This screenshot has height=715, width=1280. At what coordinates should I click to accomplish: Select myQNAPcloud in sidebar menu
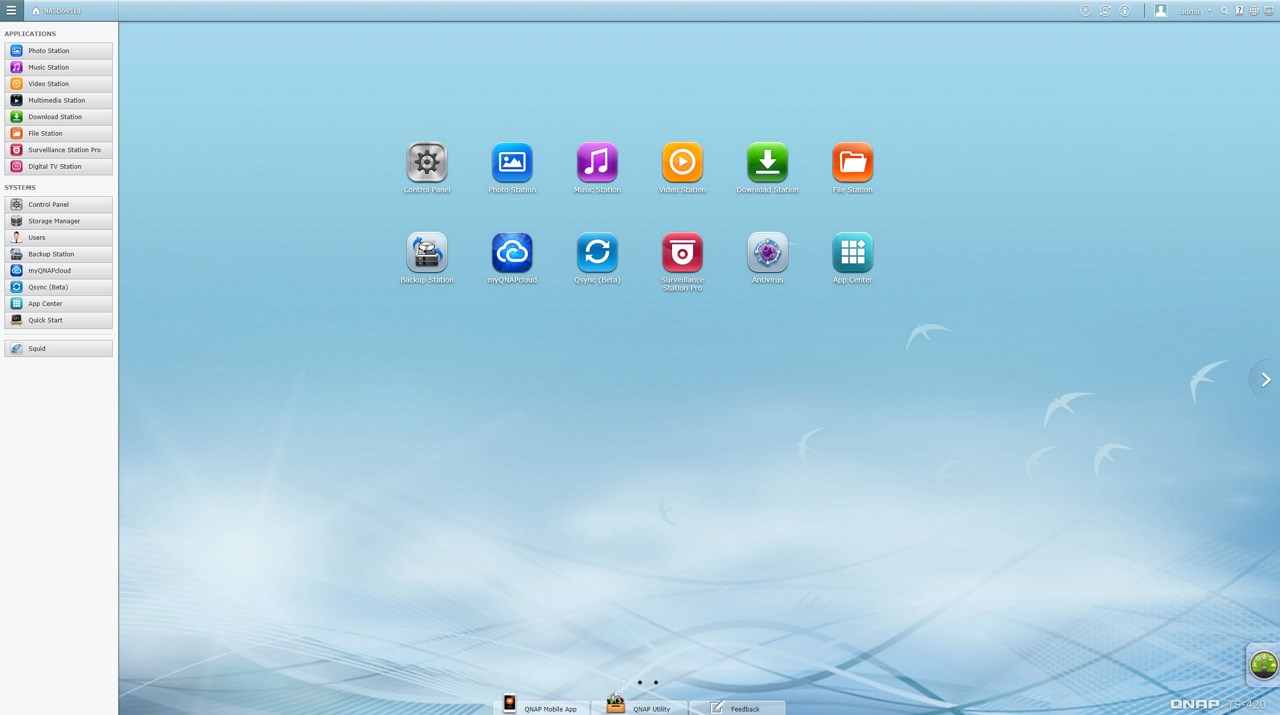[58, 270]
